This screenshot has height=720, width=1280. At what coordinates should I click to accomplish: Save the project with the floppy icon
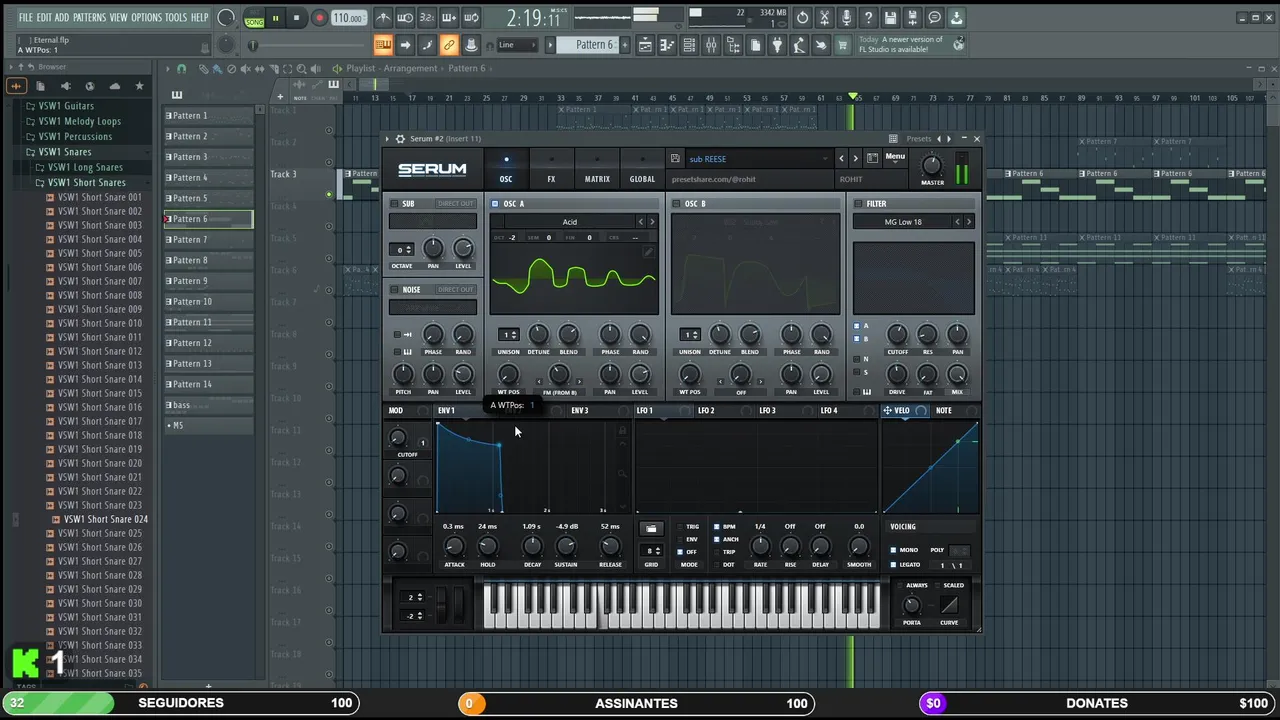(x=890, y=18)
